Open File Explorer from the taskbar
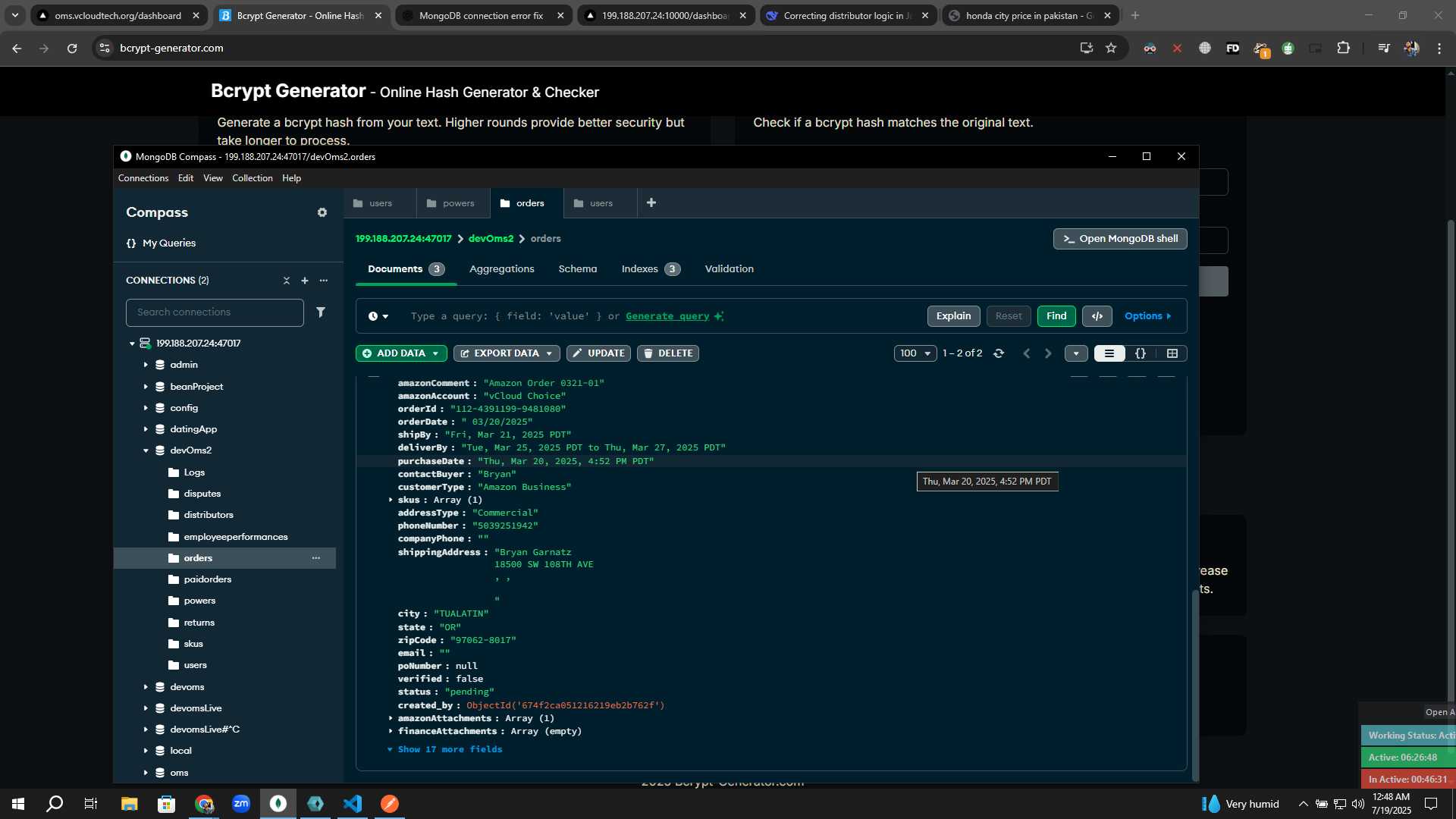This screenshot has height=819, width=1456. point(129,804)
